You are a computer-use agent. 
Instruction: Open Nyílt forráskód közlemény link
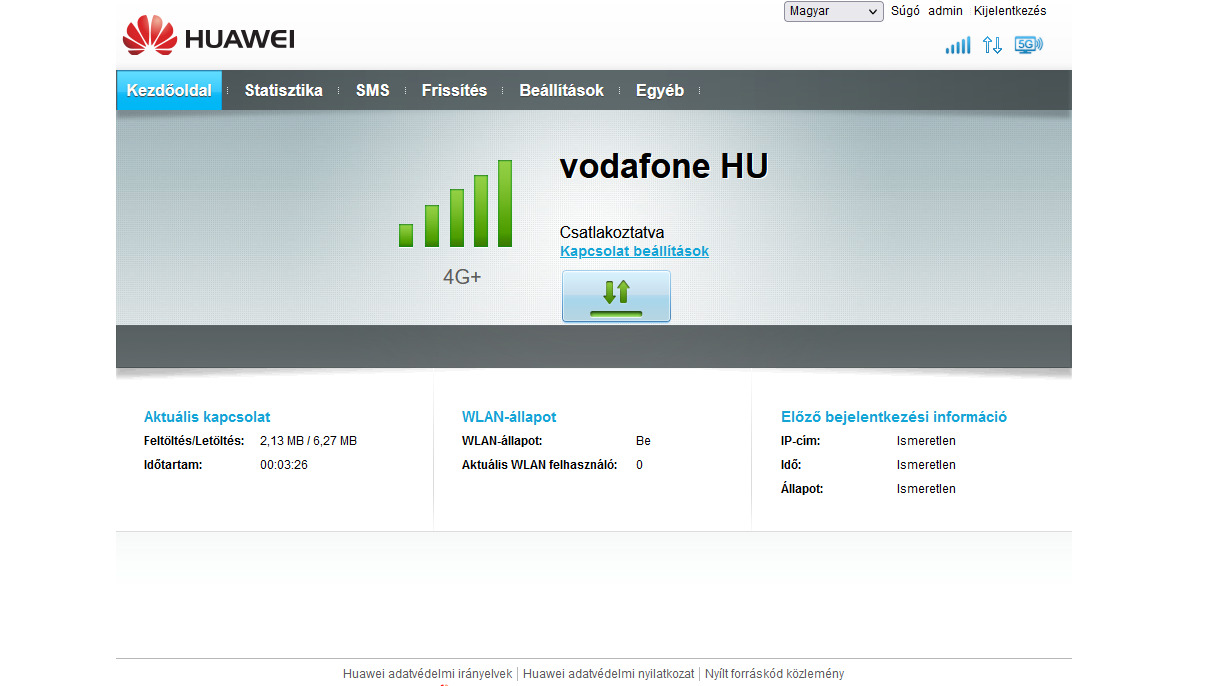point(774,674)
